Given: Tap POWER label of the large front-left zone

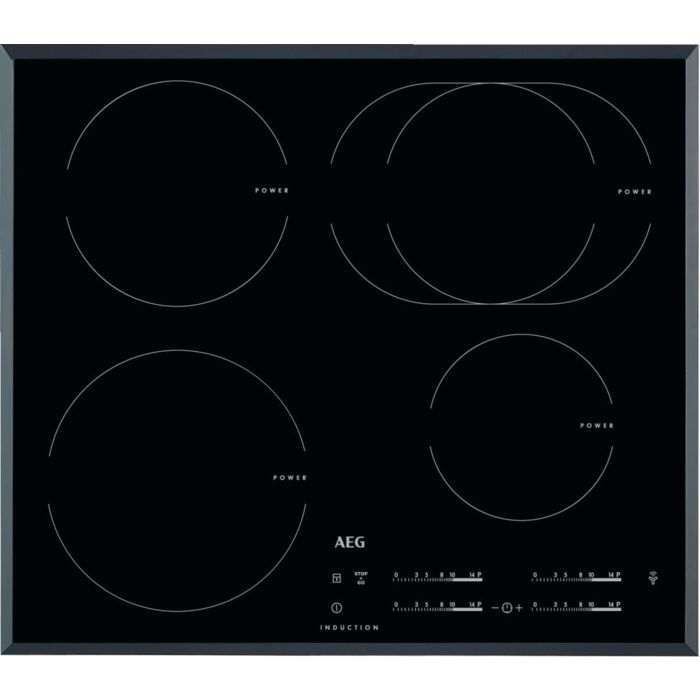Looking at the screenshot, I should [x=290, y=478].
